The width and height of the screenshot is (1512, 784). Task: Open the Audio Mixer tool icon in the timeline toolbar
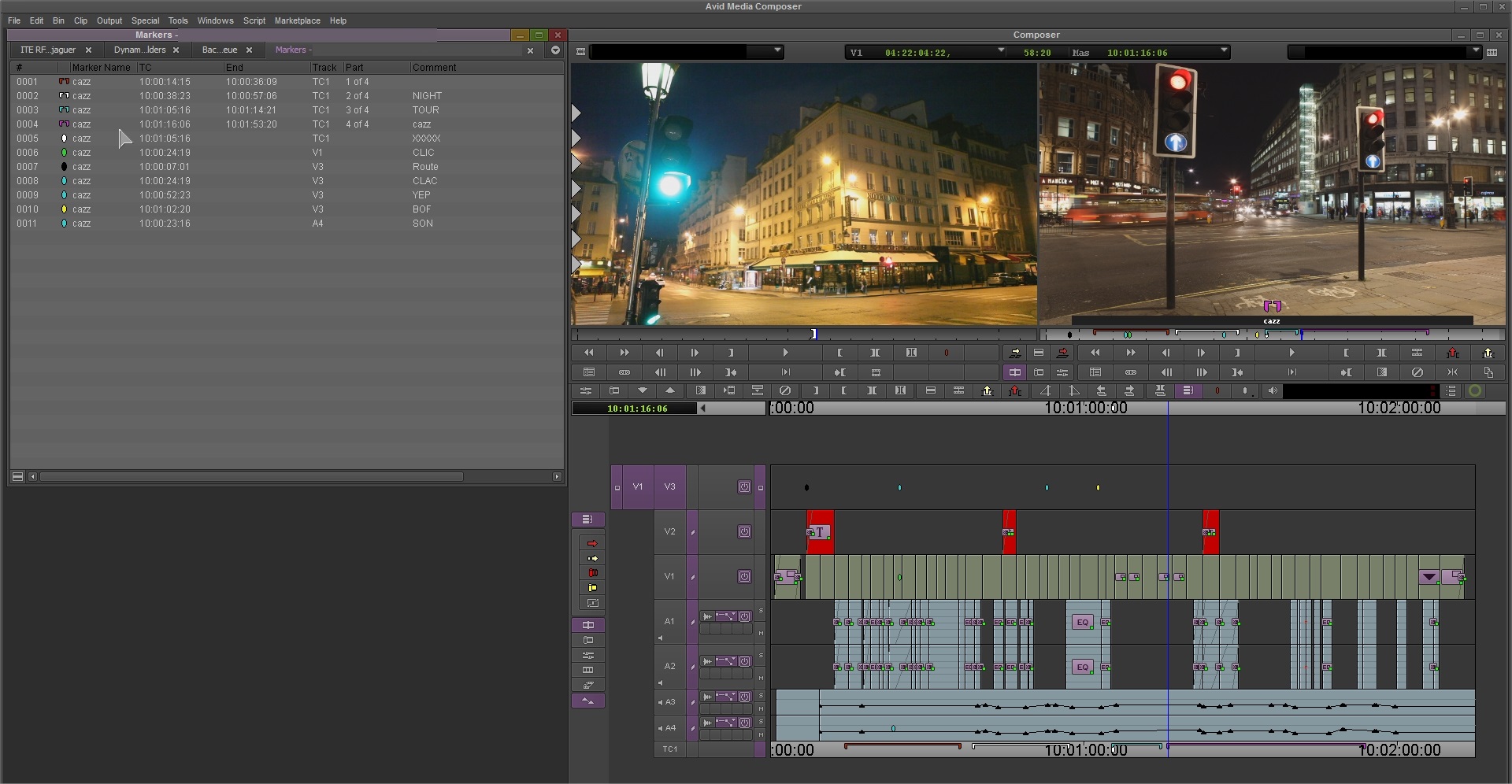(585, 391)
